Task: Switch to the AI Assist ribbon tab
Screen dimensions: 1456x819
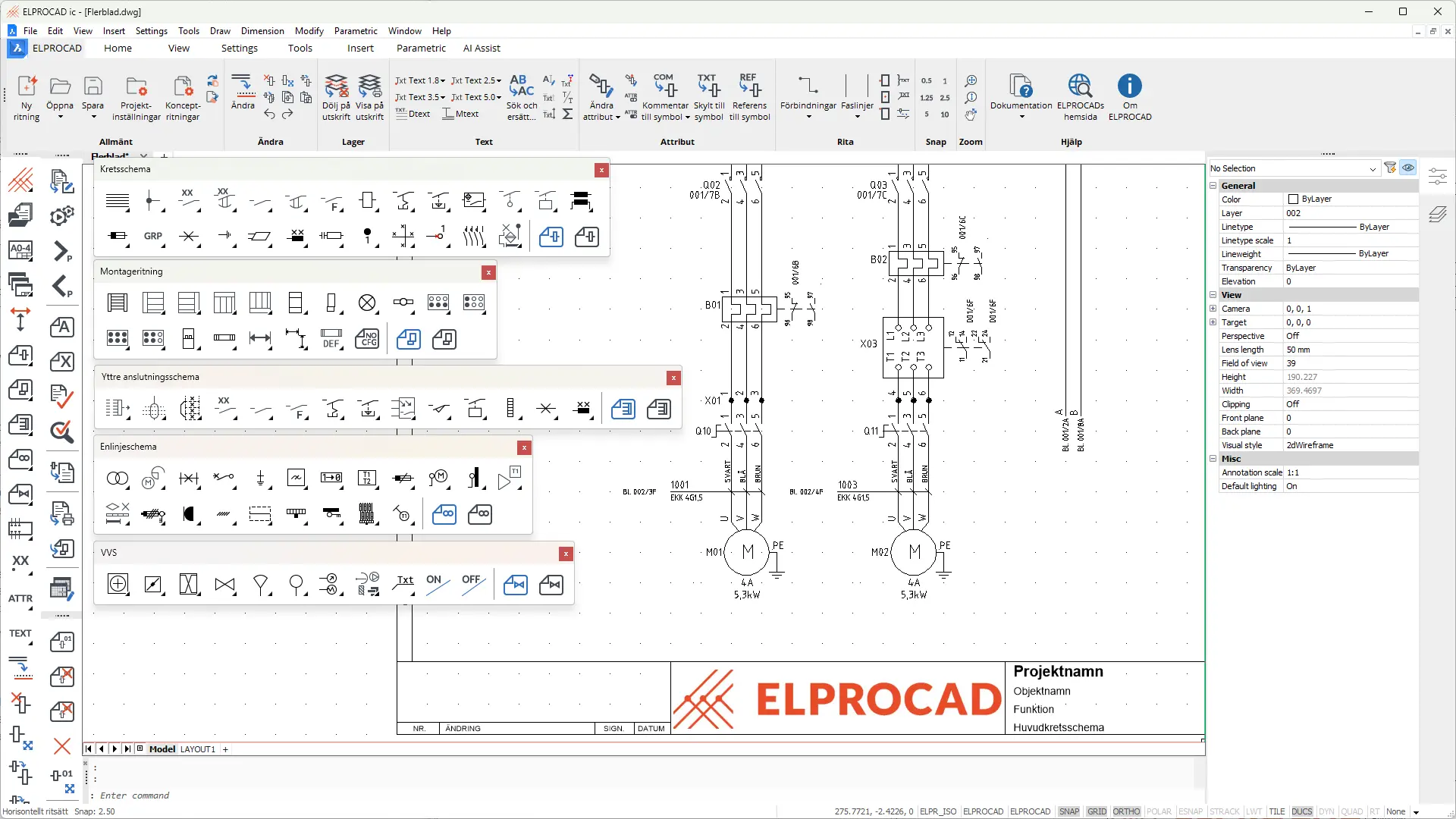Action: coord(482,48)
